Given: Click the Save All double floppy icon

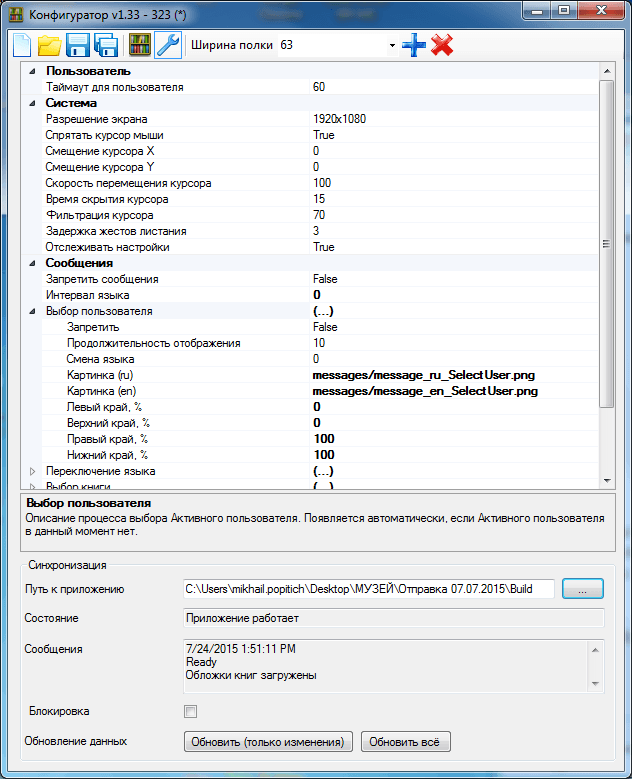Looking at the screenshot, I should click(x=106, y=45).
